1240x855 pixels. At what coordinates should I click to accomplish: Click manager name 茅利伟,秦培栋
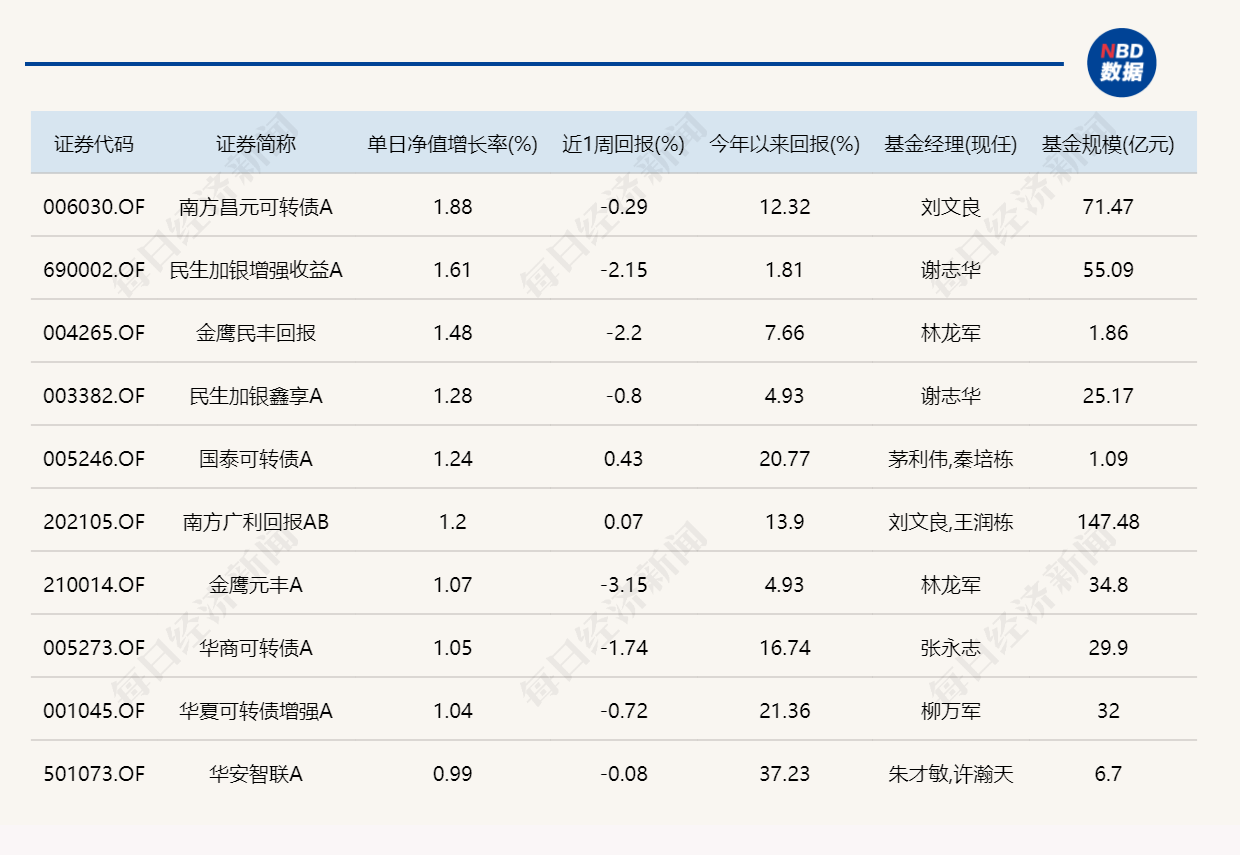tap(951, 459)
